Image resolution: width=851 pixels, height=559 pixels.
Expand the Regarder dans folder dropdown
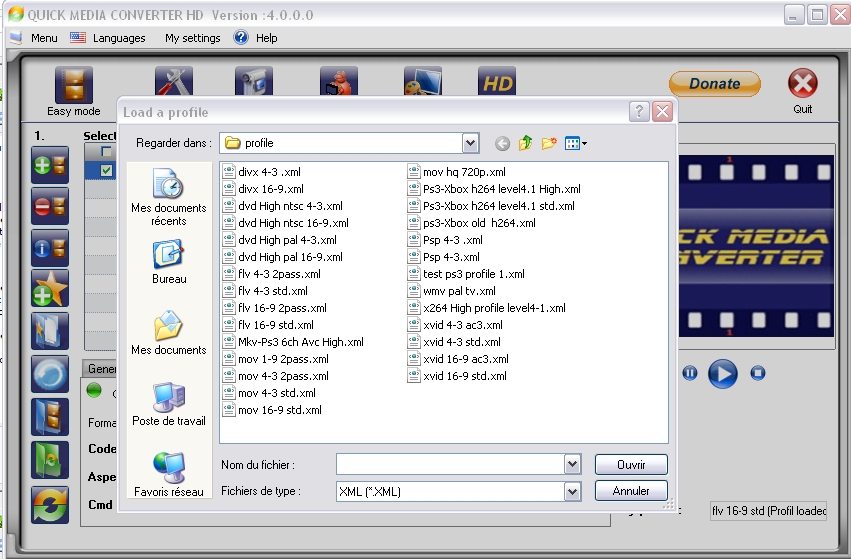coord(471,143)
